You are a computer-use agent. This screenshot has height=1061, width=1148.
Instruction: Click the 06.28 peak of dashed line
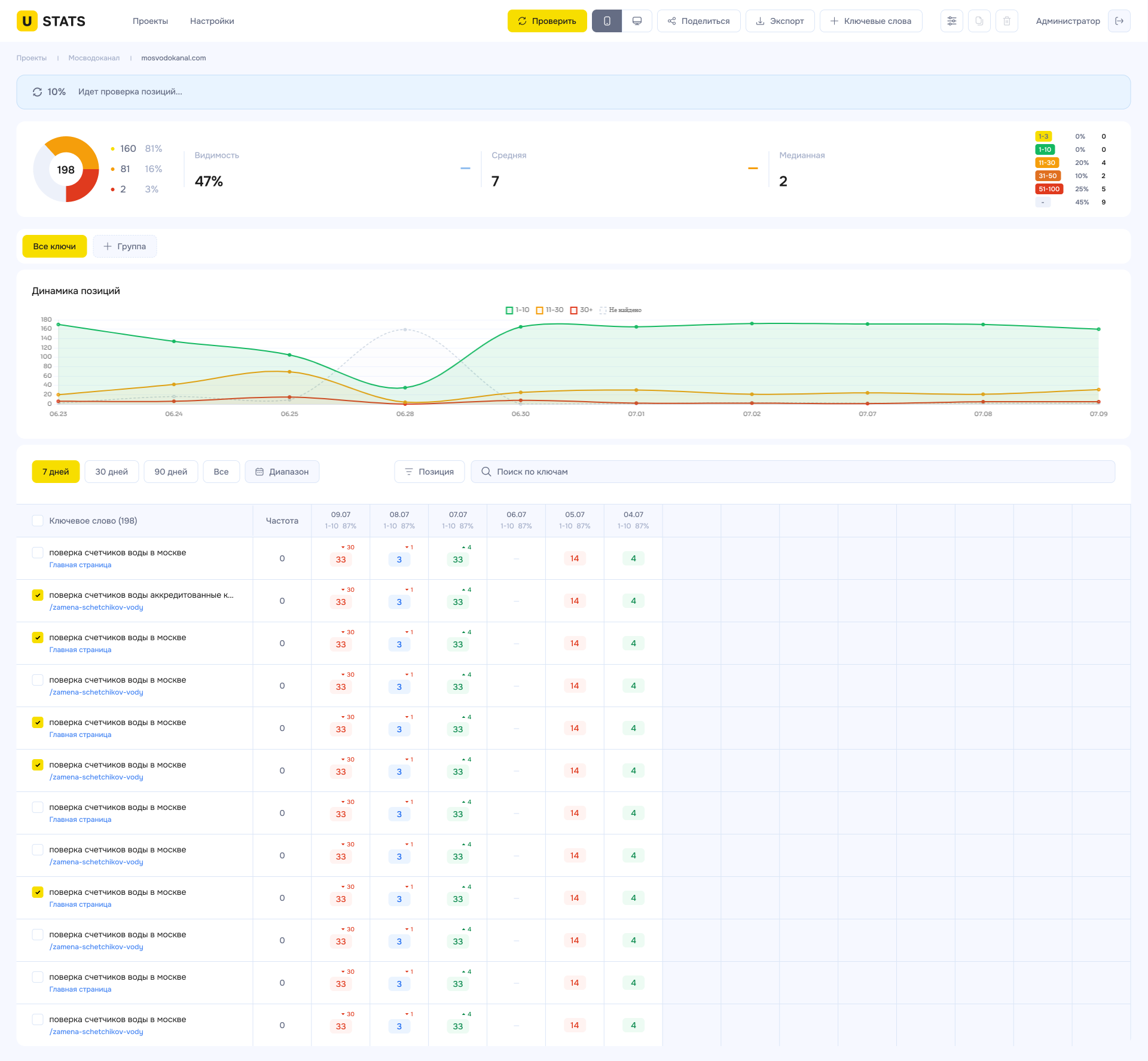(405, 329)
